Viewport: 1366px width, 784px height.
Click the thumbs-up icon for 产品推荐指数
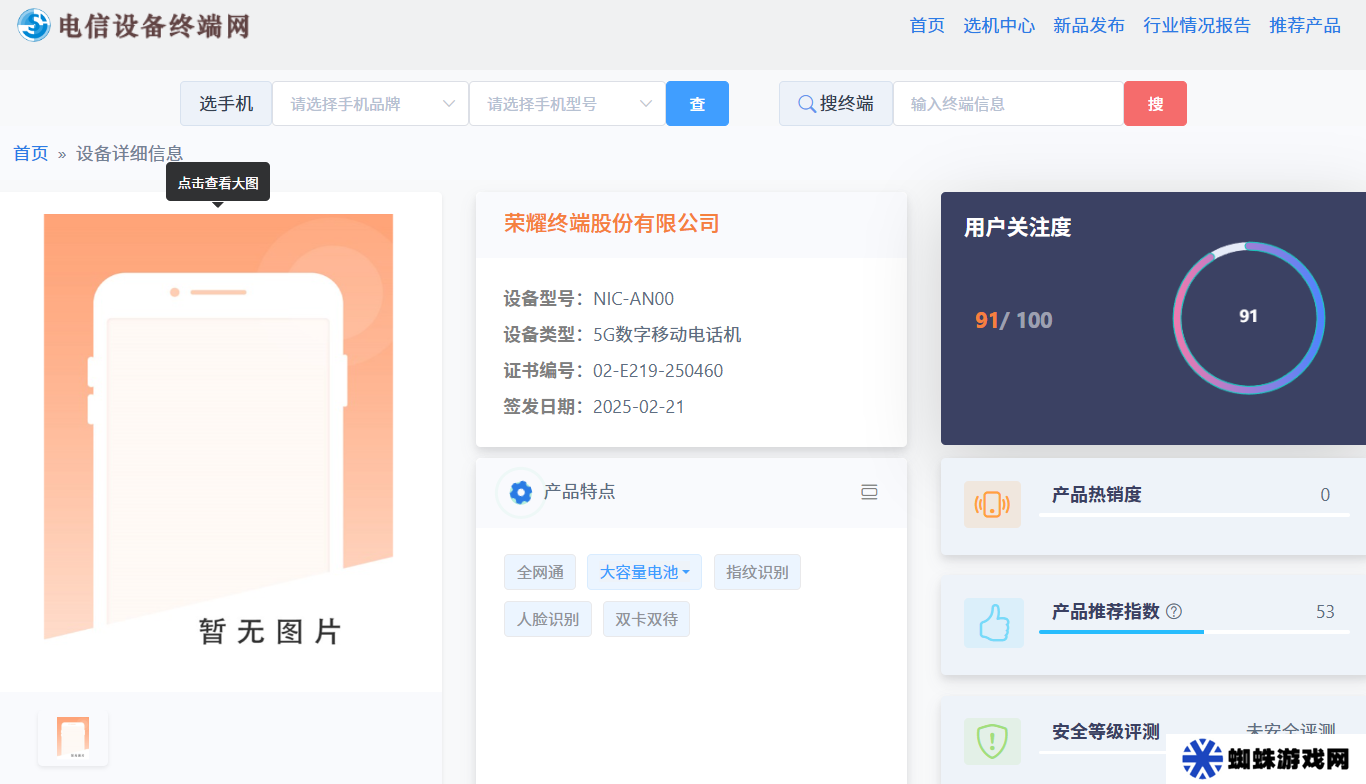(994, 623)
